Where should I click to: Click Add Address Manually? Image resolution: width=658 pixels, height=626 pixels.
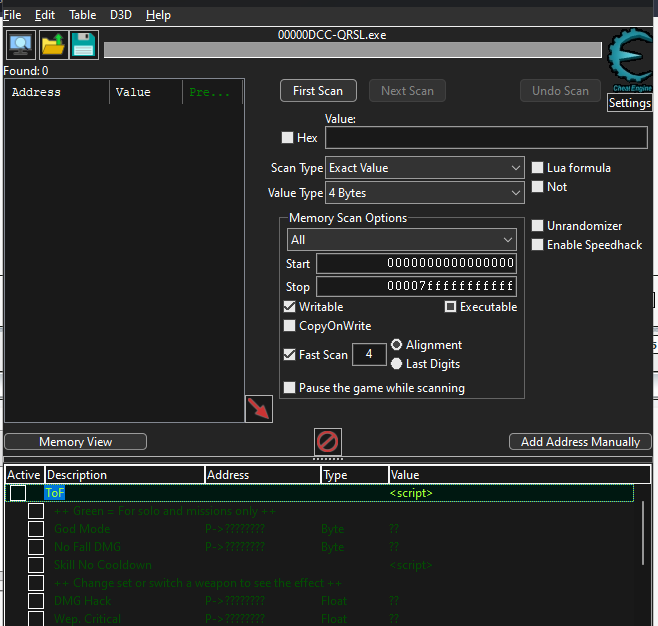pos(580,441)
